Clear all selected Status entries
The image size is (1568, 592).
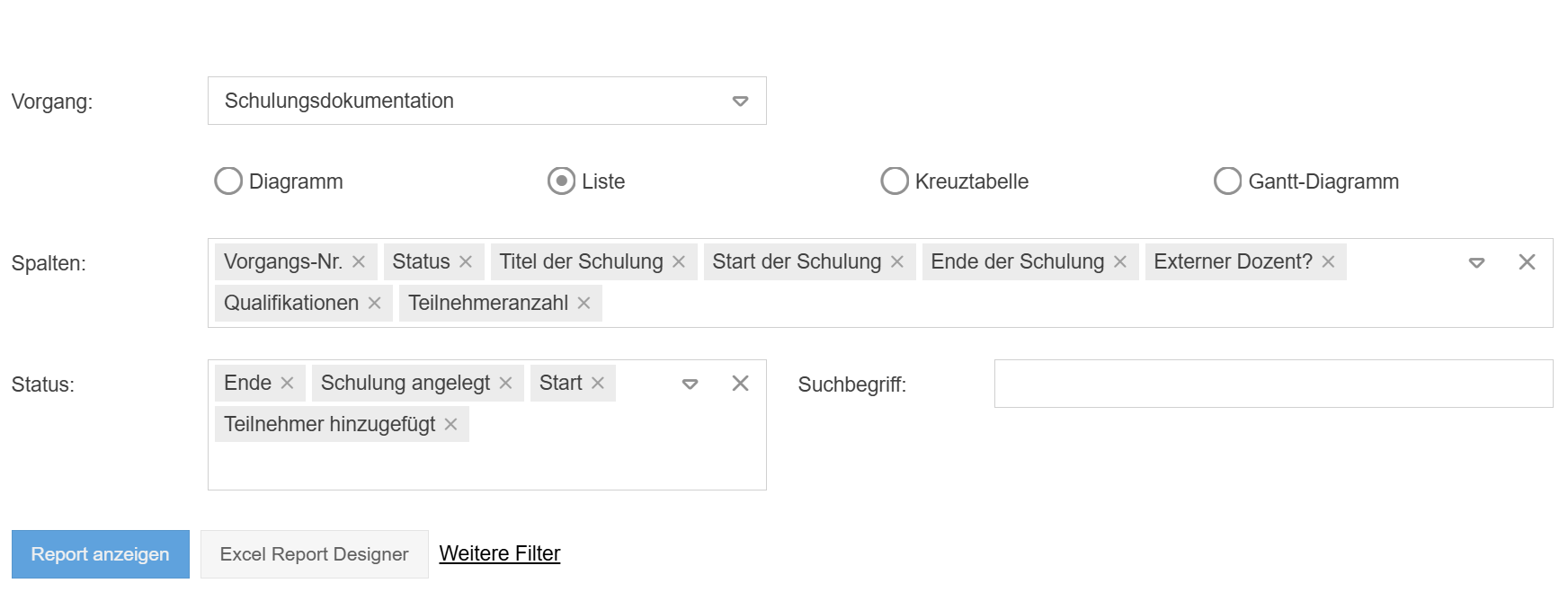pyautogui.click(x=740, y=383)
